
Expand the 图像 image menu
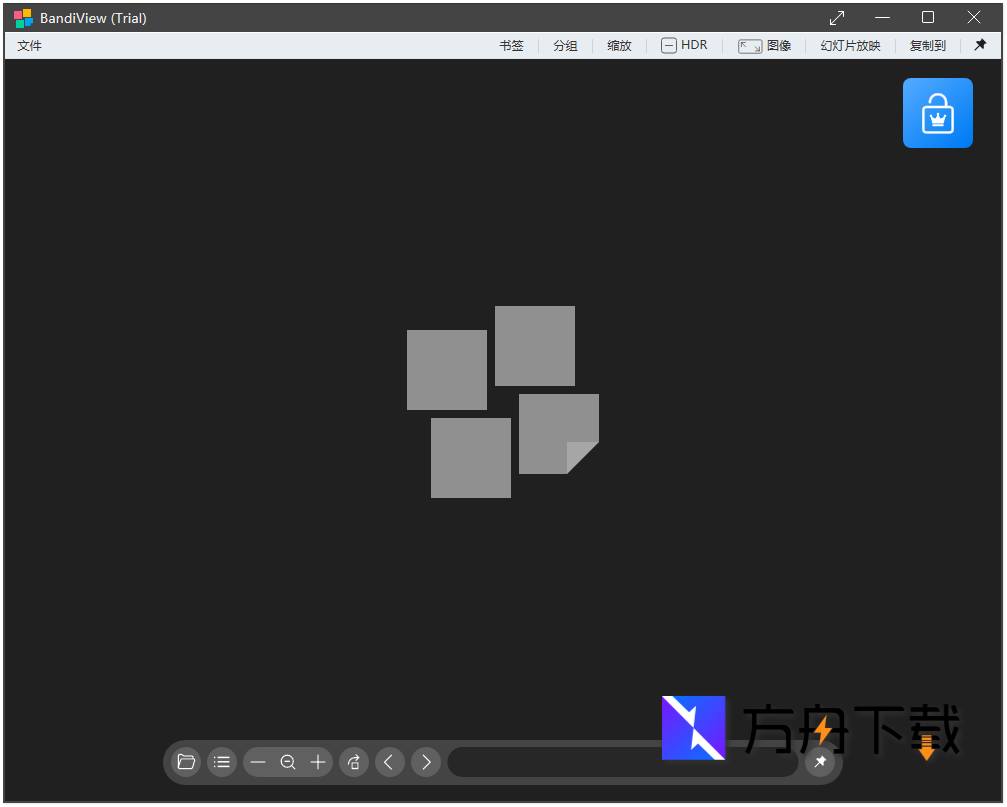point(765,45)
